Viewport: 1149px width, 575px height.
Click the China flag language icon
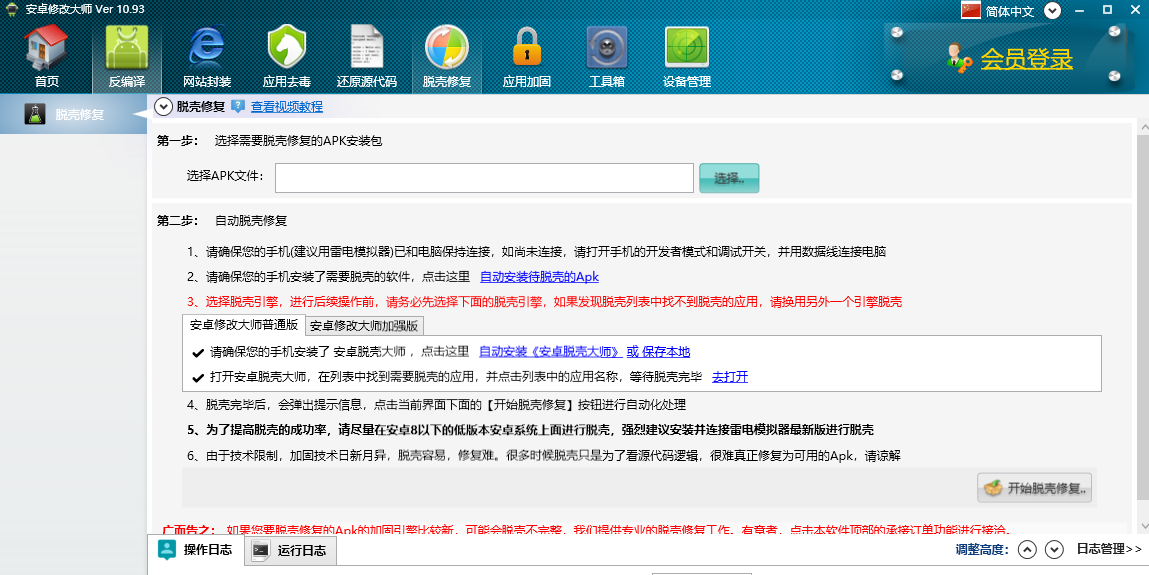point(971,10)
